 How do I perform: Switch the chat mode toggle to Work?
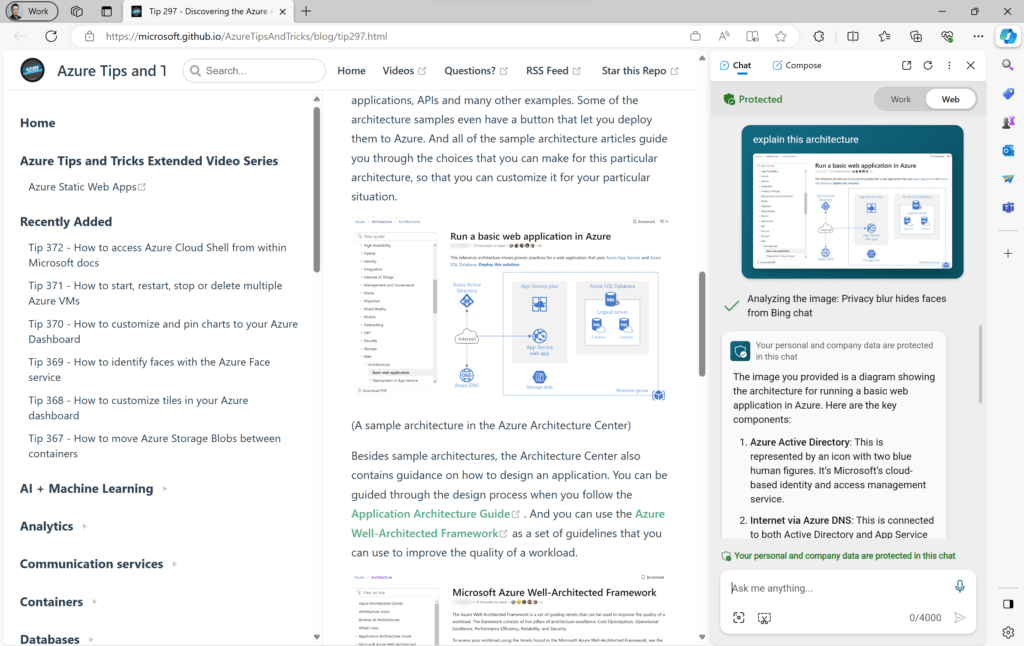point(900,100)
